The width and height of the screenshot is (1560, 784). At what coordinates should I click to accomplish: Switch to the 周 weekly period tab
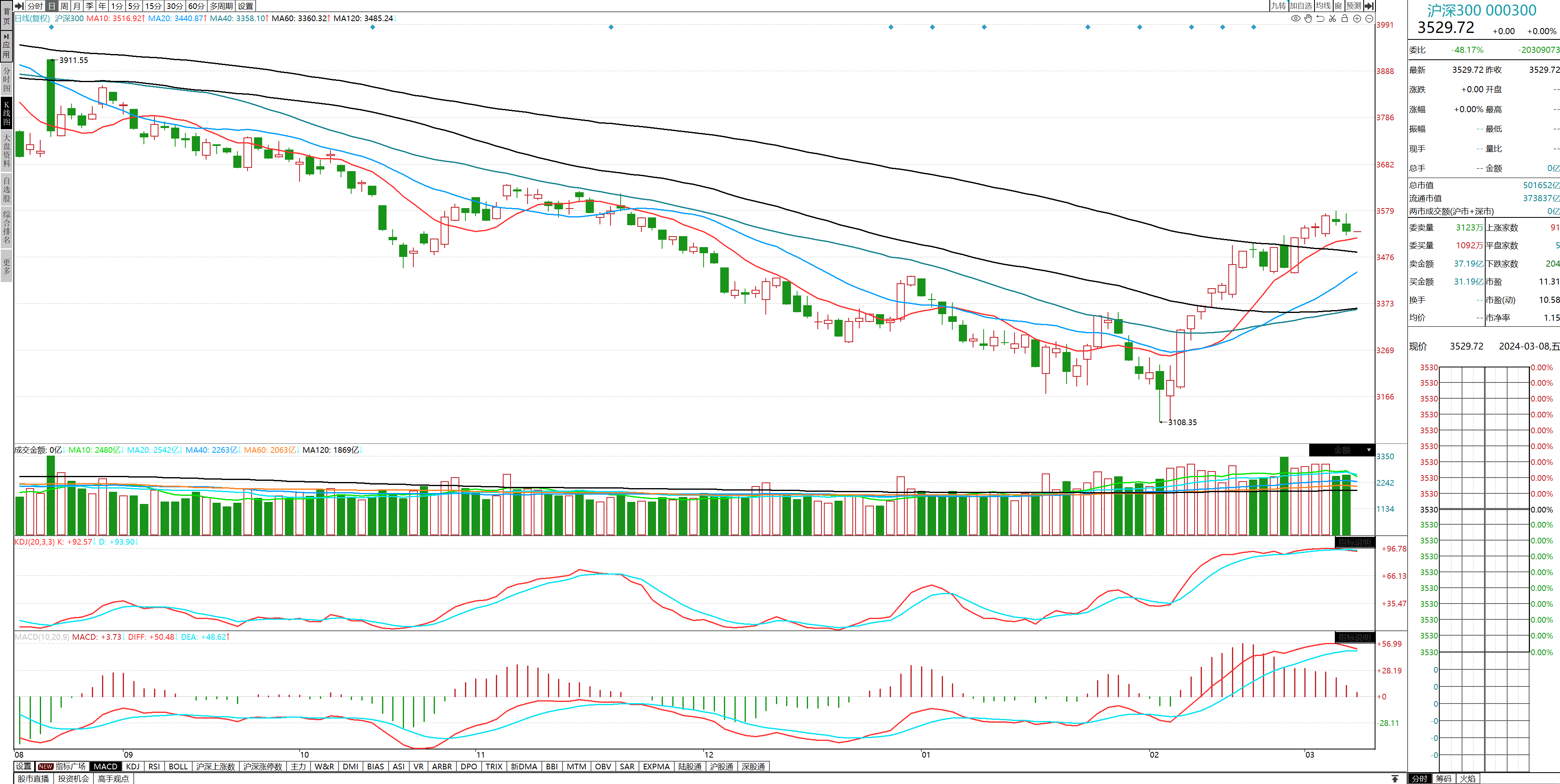(x=64, y=6)
